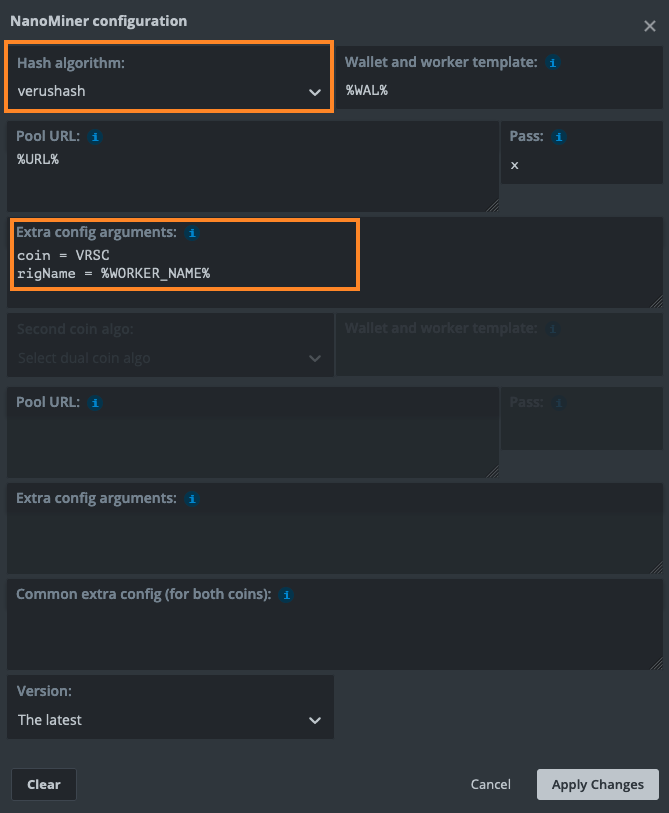
Task: Click info beside second Extra config arguments
Action: (x=191, y=498)
